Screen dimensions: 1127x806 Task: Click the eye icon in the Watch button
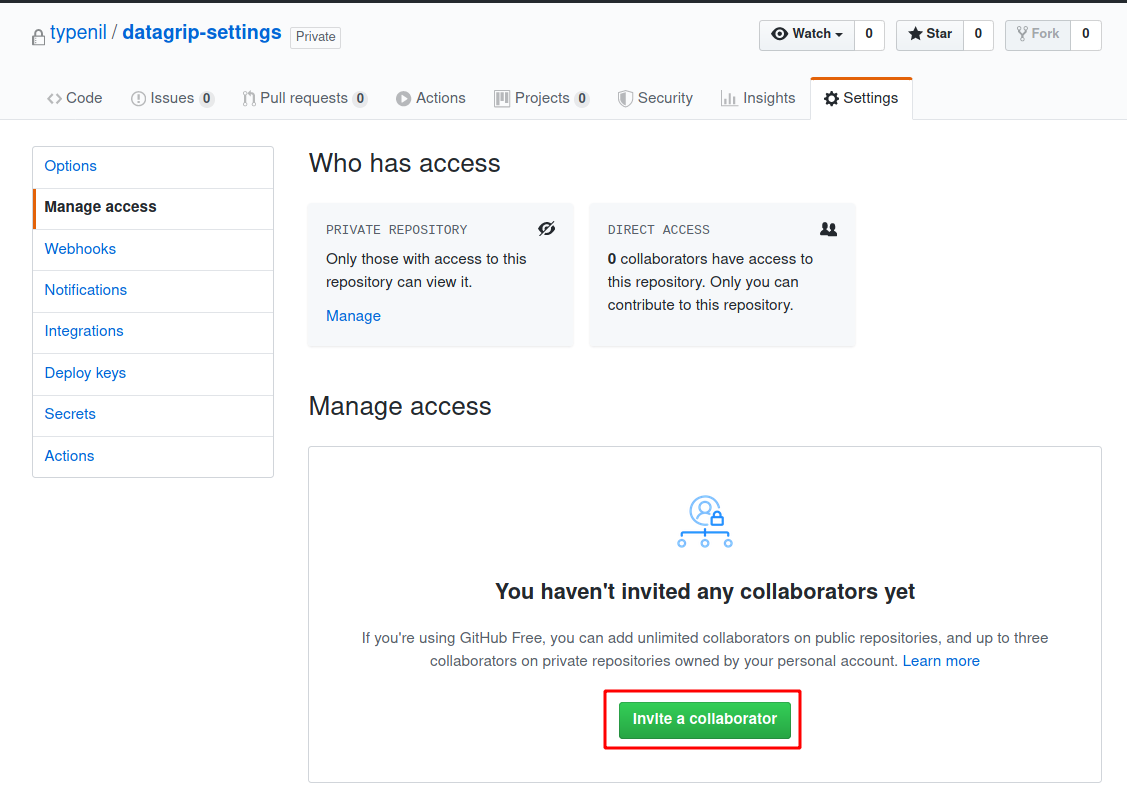[780, 34]
